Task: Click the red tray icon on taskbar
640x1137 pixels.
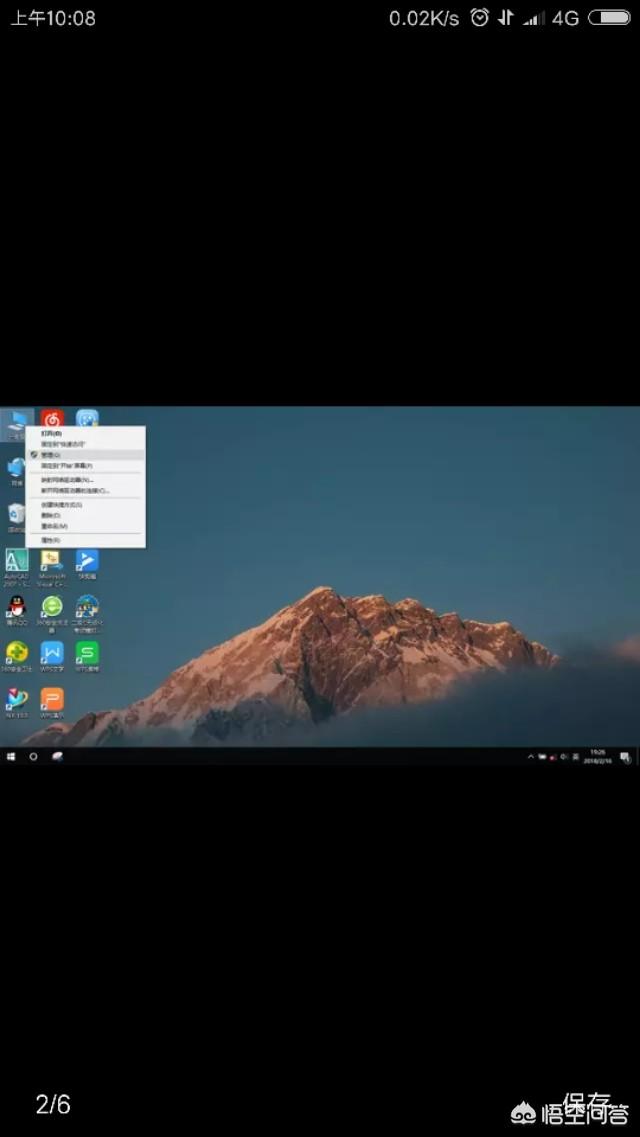Action: [x=553, y=756]
